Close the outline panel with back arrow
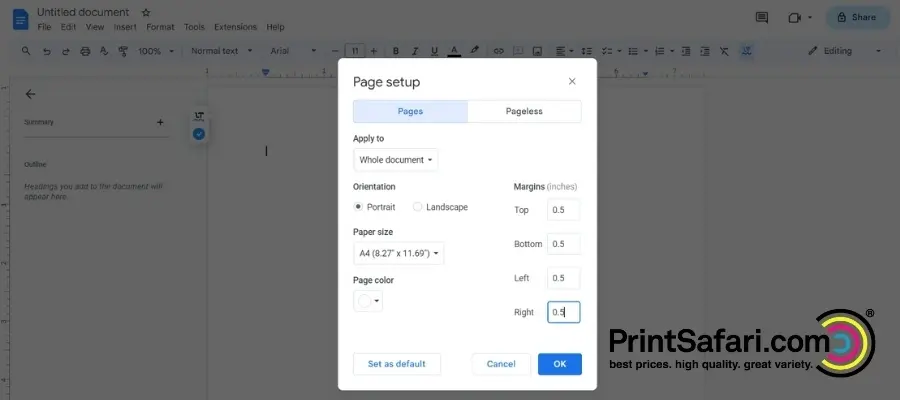Screen dimensions: 900x400 pyautogui.click(x=30, y=94)
